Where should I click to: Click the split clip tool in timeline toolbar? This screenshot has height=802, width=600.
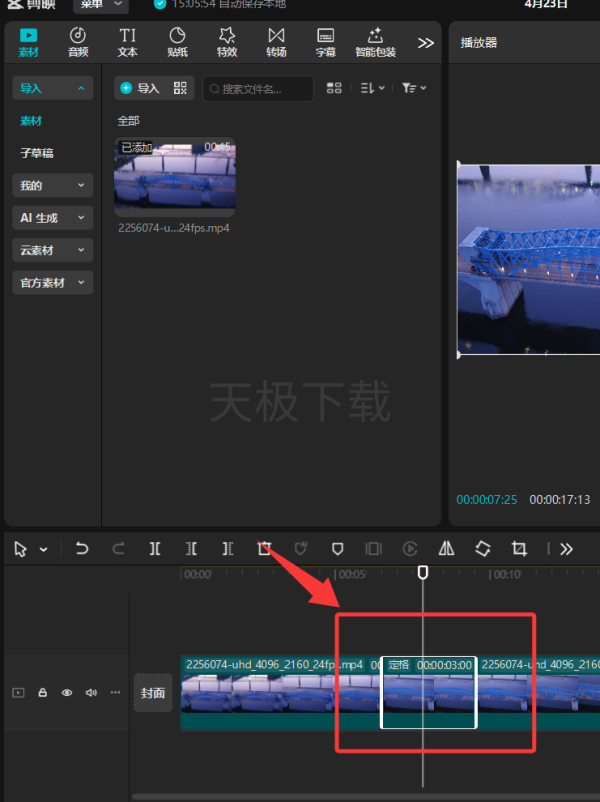coord(154,549)
